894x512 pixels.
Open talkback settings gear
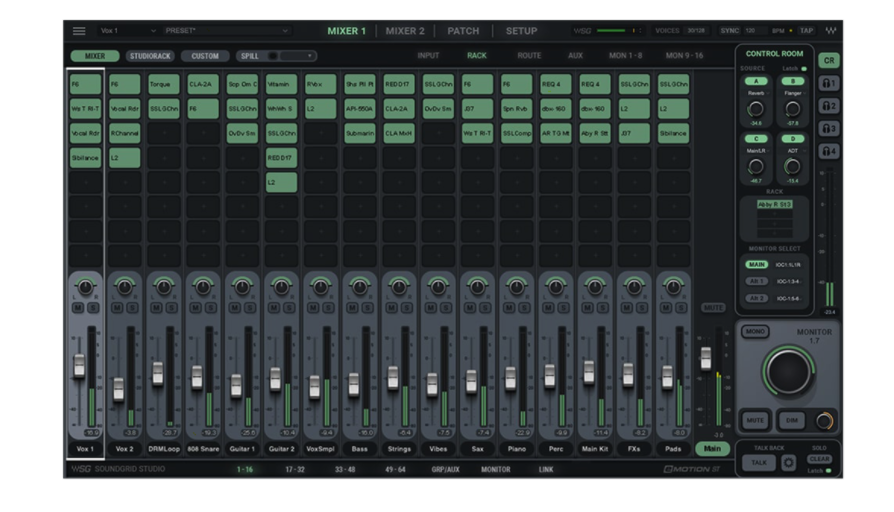(x=789, y=462)
